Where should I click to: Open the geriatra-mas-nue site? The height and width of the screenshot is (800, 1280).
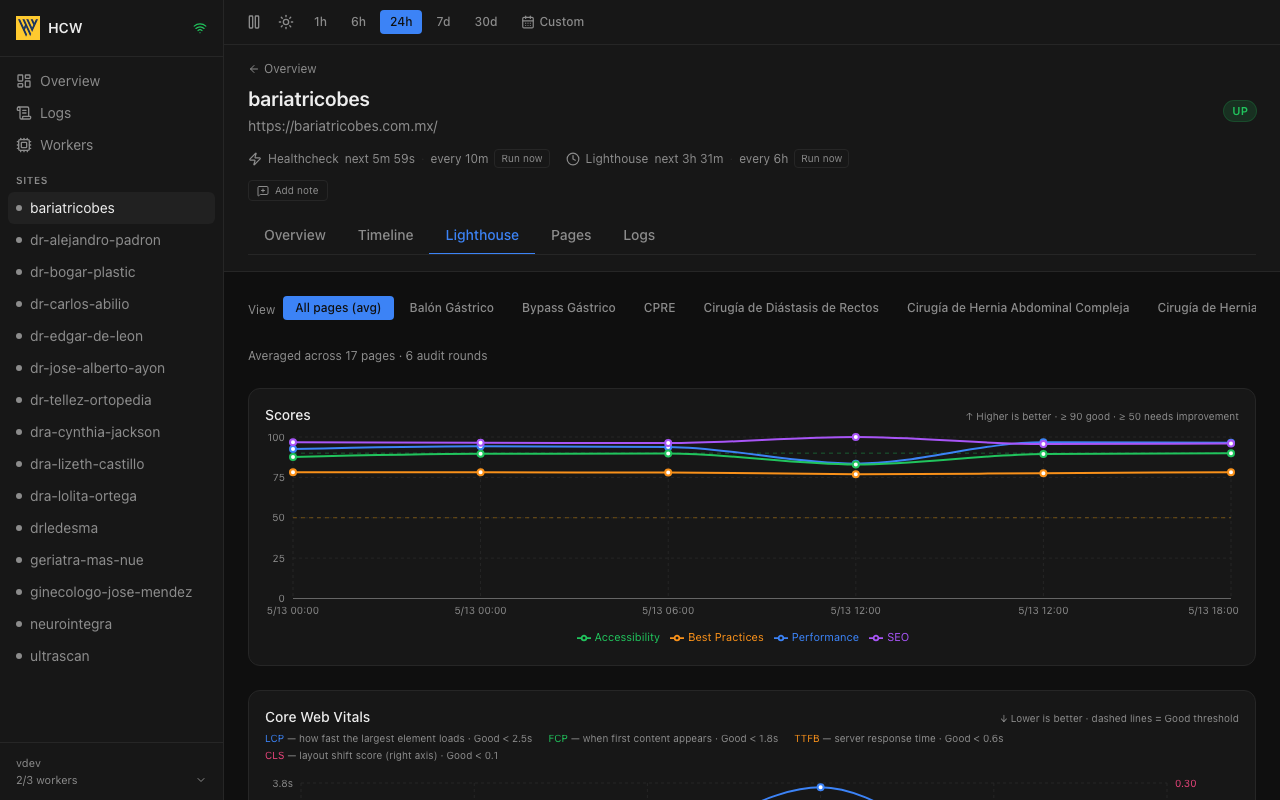point(111,560)
